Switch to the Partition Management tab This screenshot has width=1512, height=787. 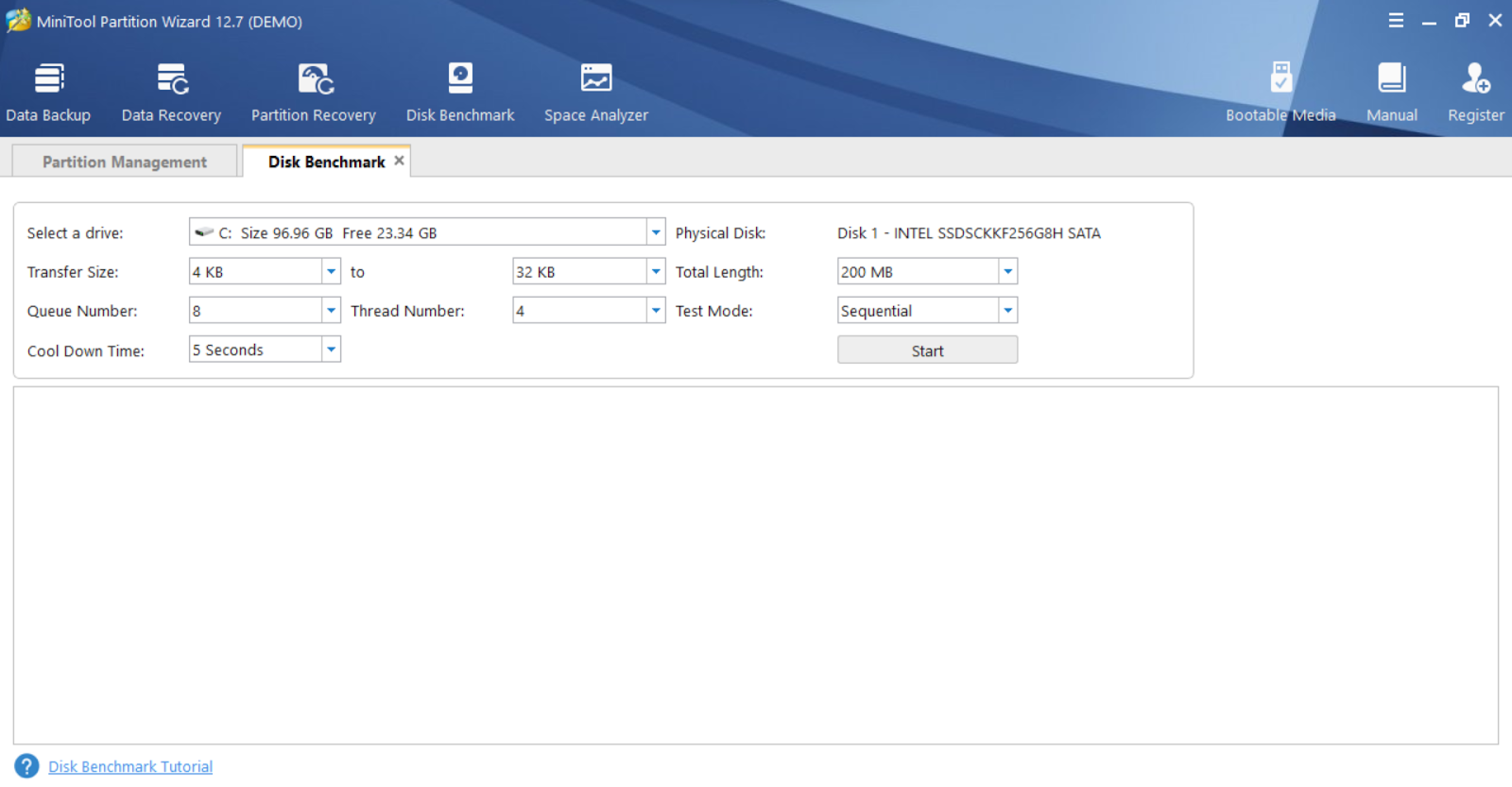(x=125, y=162)
